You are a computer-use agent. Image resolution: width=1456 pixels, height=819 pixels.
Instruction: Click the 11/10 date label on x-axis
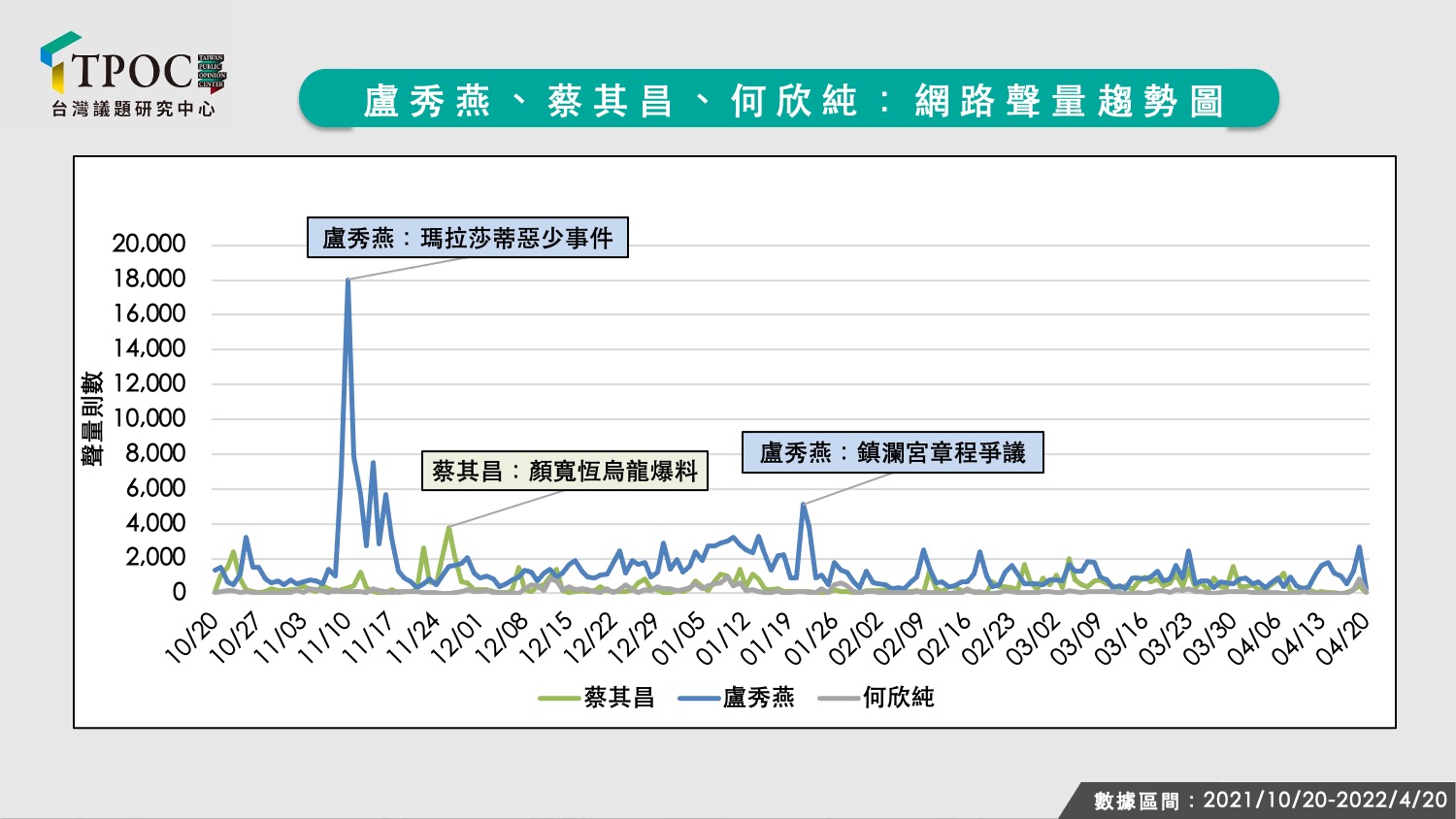tap(326, 638)
